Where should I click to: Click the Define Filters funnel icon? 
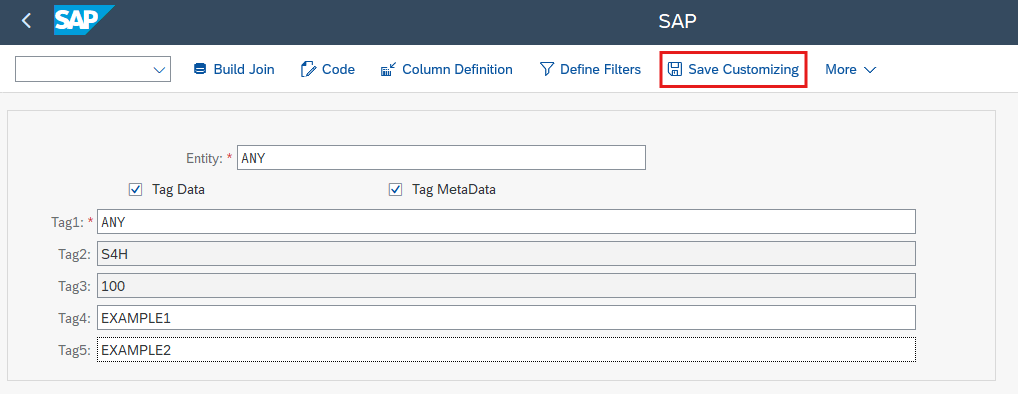[x=547, y=69]
